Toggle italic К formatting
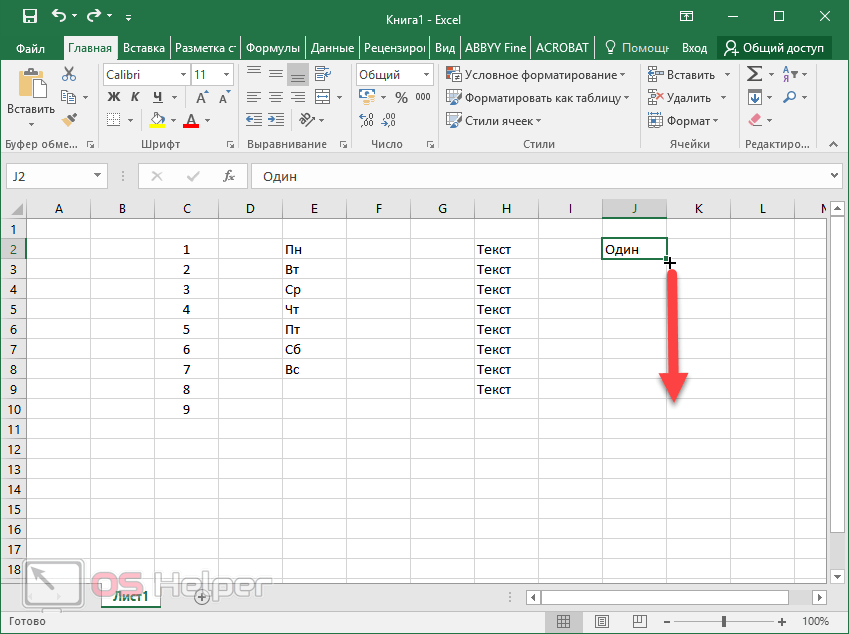The image size is (849, 634). (x=134, y=97)
